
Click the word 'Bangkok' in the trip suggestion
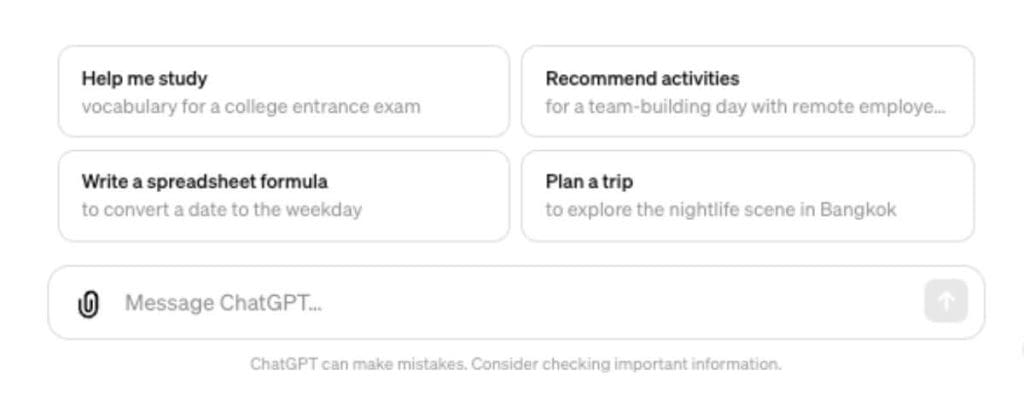click(x=858, y=210)
